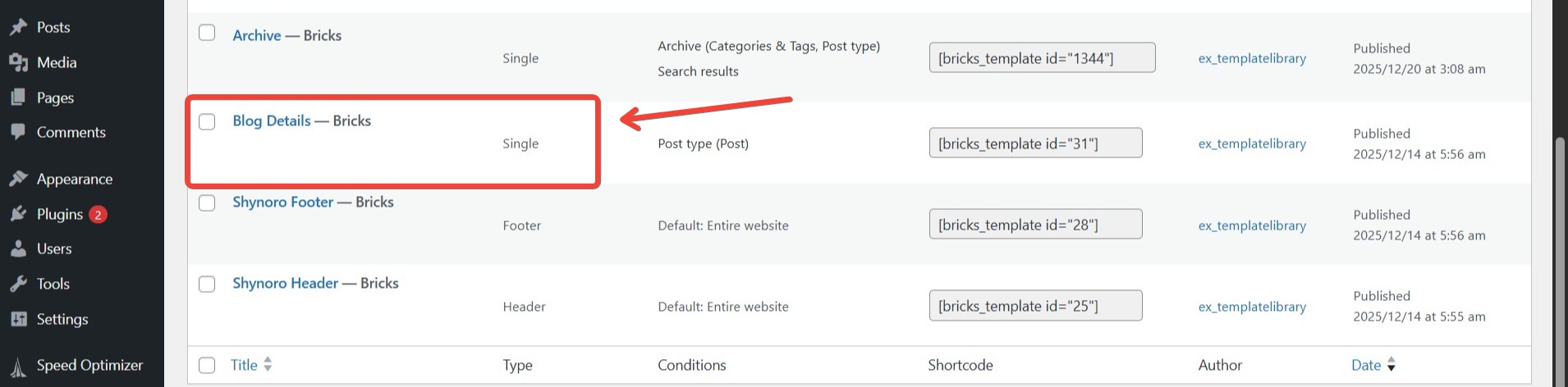The width and height of the screenshot is (1568, 387).
Task: Click the Comments speech bubble icon
Action: 18,132
